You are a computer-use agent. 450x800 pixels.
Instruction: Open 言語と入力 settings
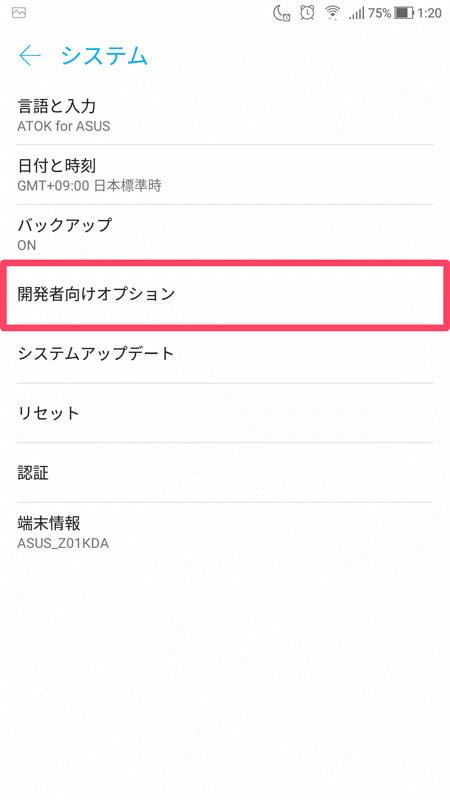225,115
